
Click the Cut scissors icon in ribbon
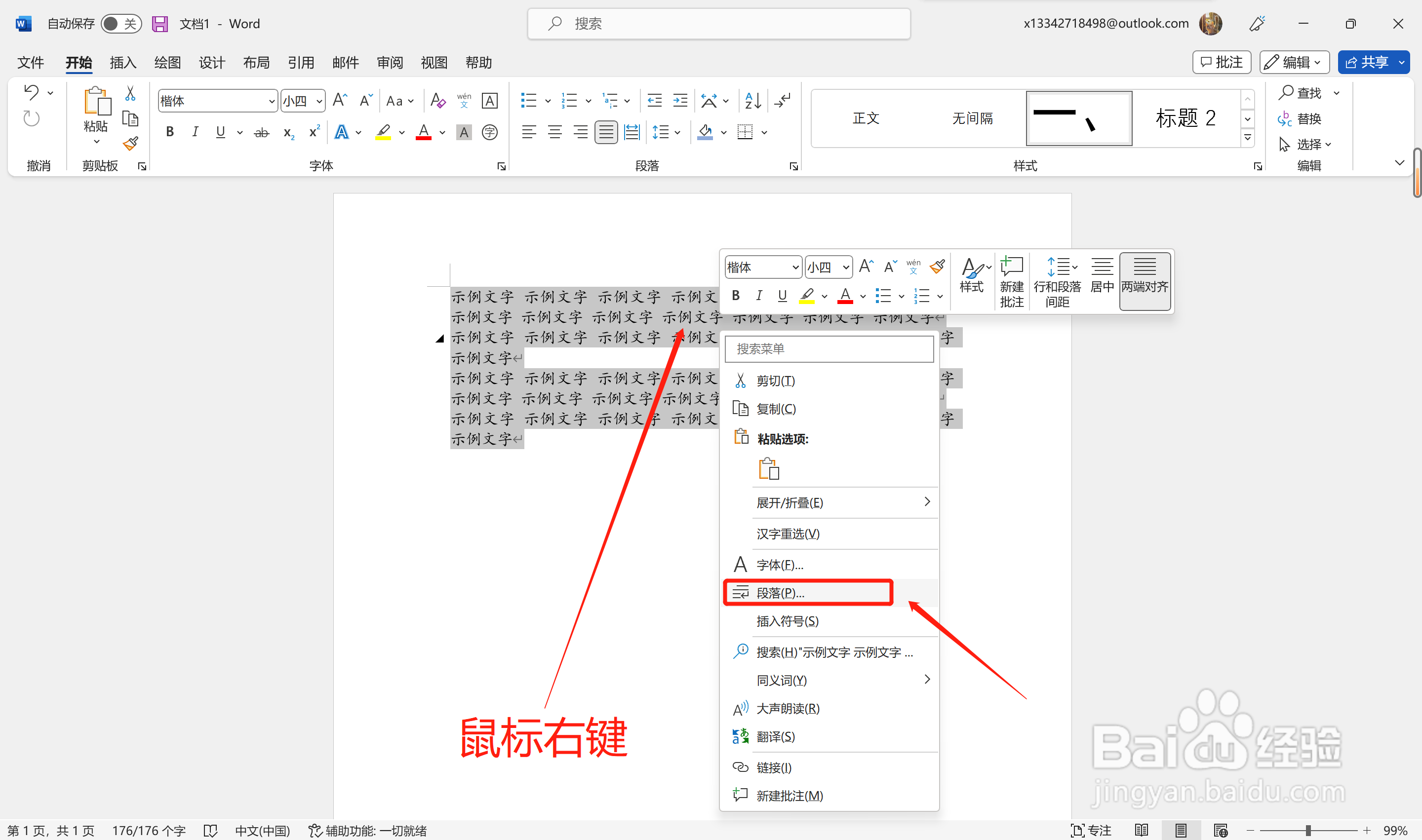[130, 93]
